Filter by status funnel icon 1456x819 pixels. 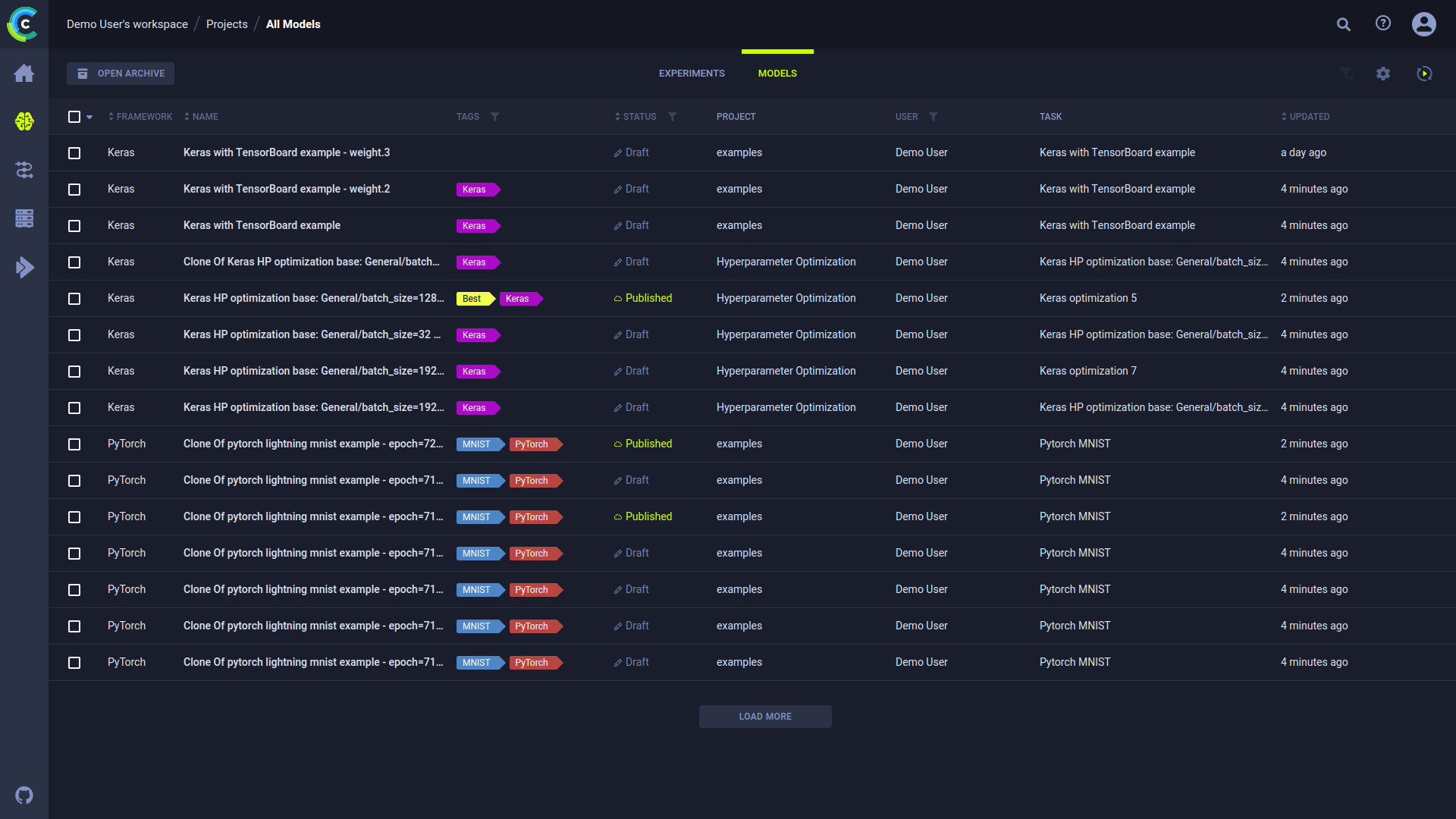(673, 117)
